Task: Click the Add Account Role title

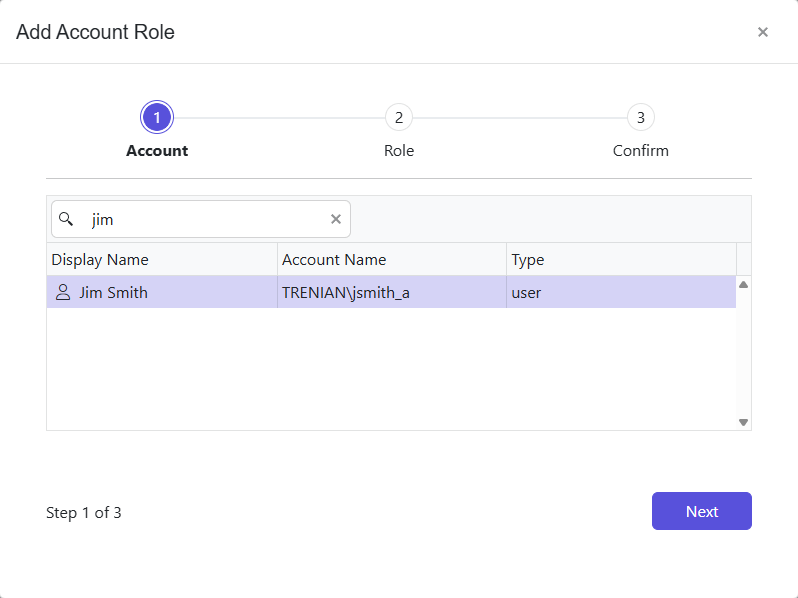Action: tap(95, 32)
